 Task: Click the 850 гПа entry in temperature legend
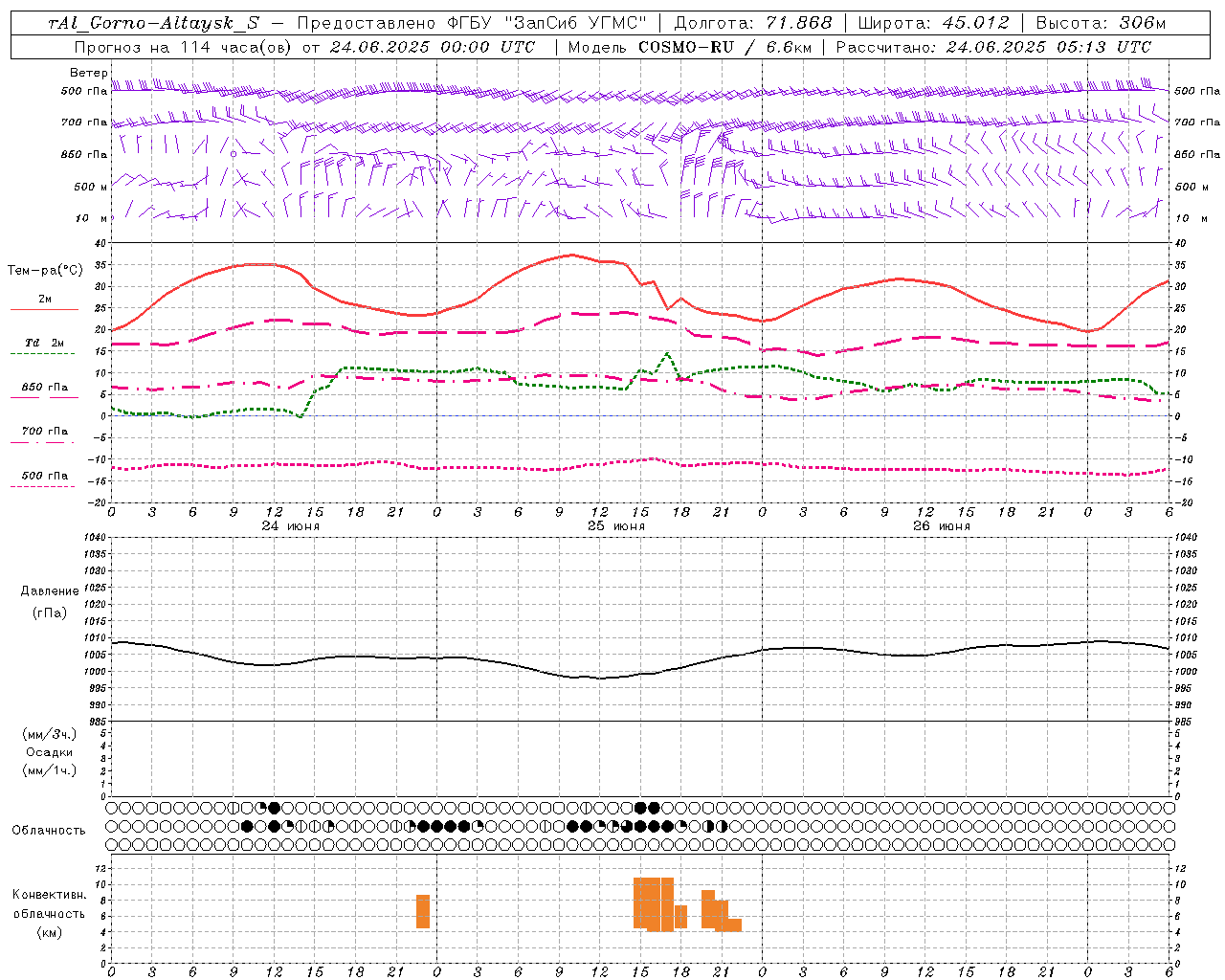[x=44, y=388]
